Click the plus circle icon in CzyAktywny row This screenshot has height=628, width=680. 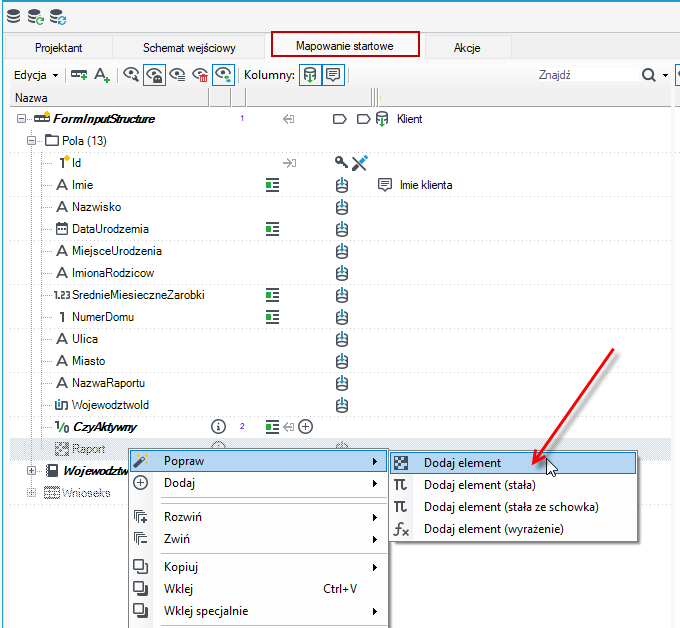[306, 427]
